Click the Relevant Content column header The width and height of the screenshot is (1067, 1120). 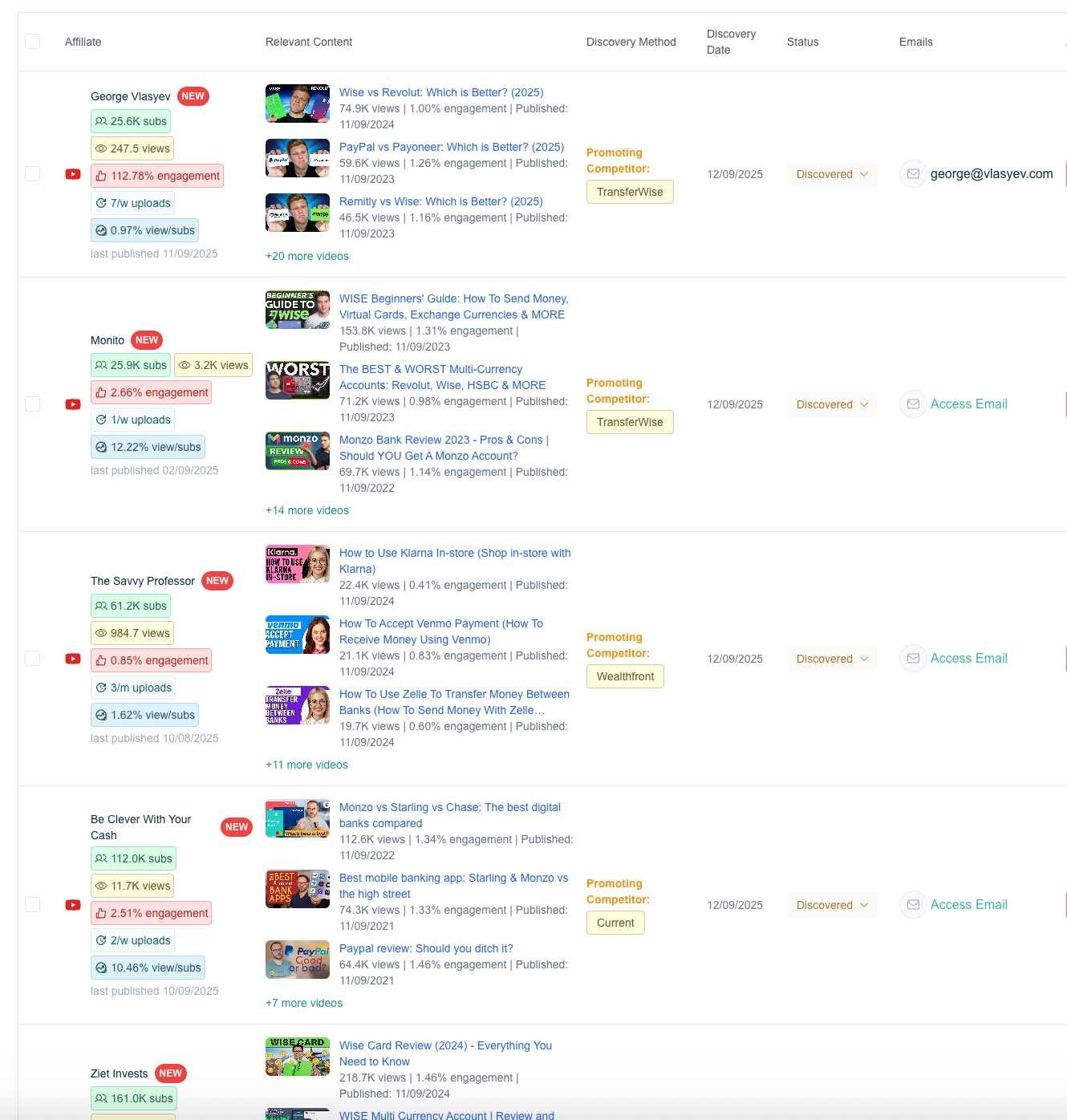pyautogui.click(x=309, y=42)
